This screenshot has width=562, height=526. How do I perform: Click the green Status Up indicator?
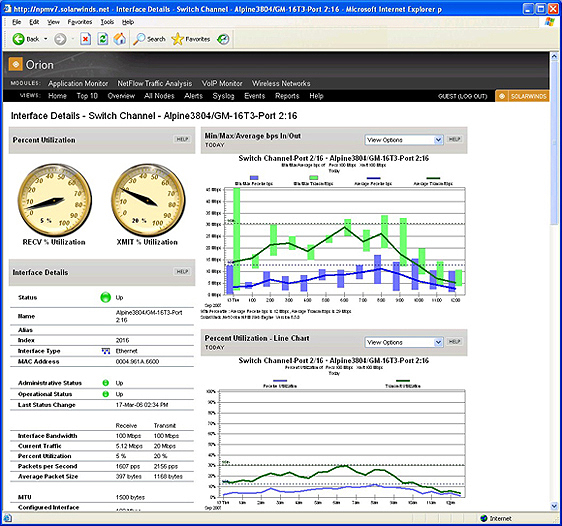coord(105,297)
